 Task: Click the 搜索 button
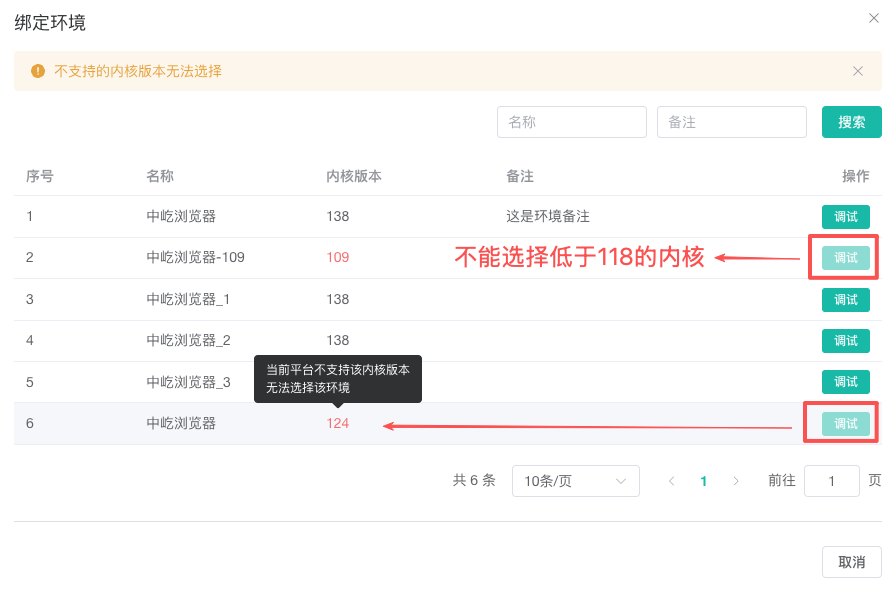[851, 122]
